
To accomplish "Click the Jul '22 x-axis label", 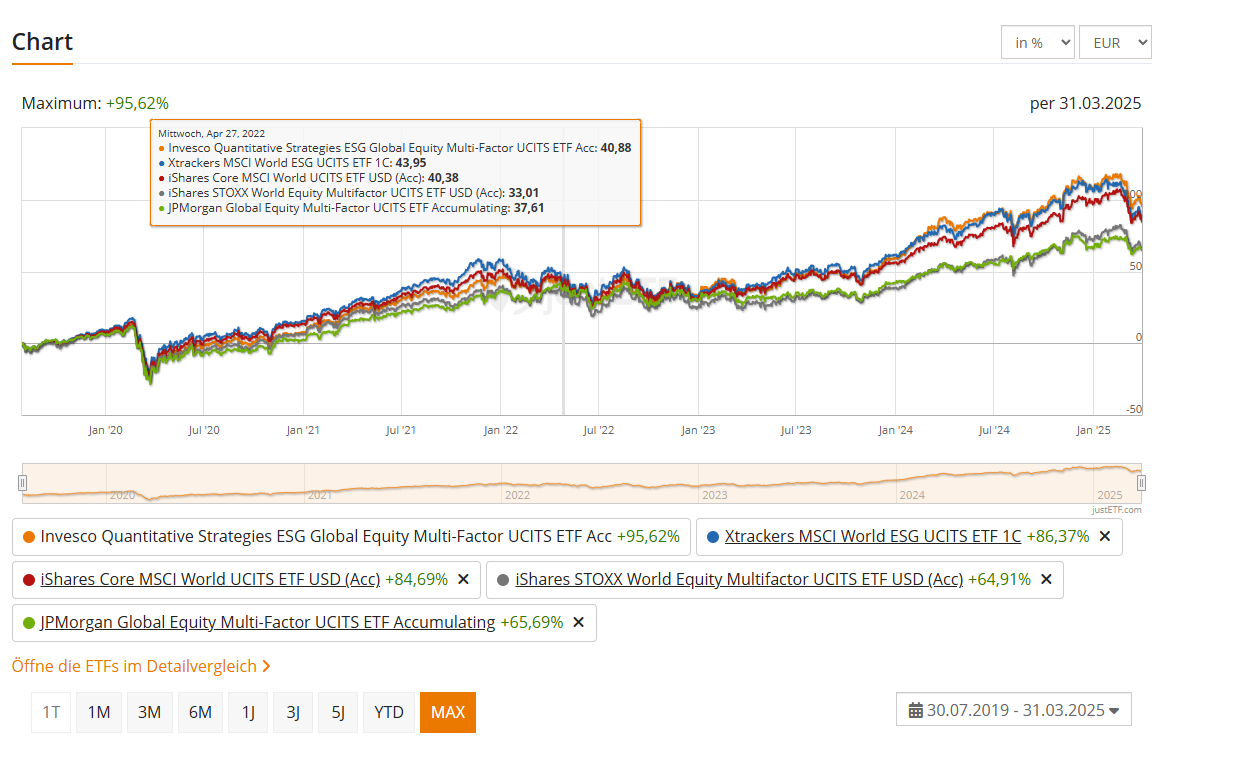I will coord(598,430).
